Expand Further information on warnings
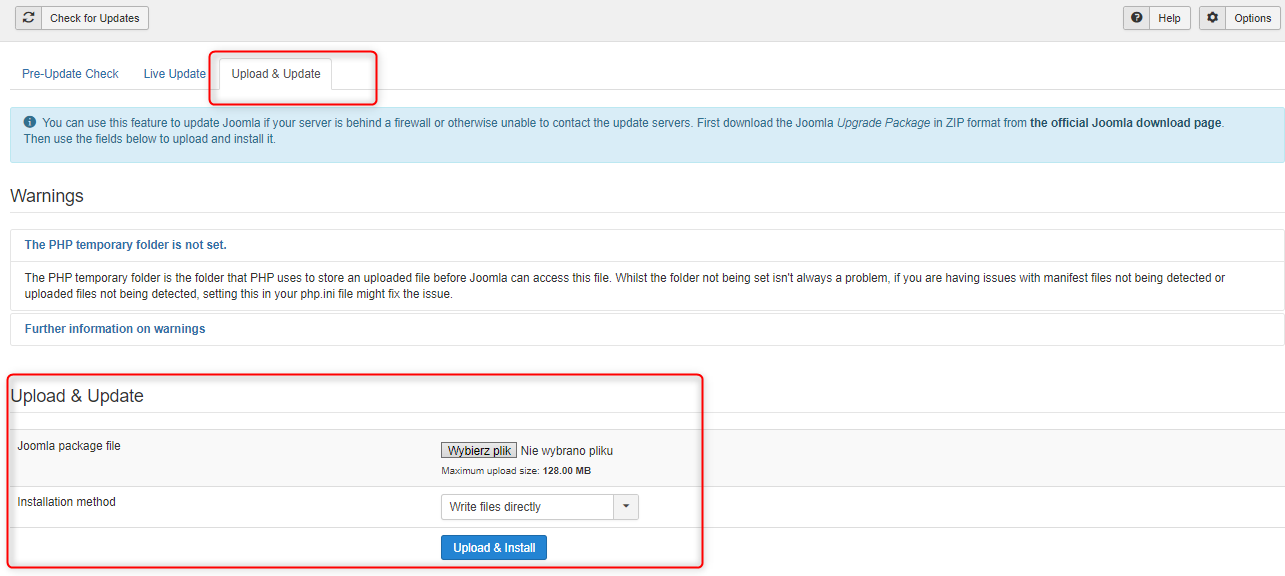1285x576 pixels. 115,329
